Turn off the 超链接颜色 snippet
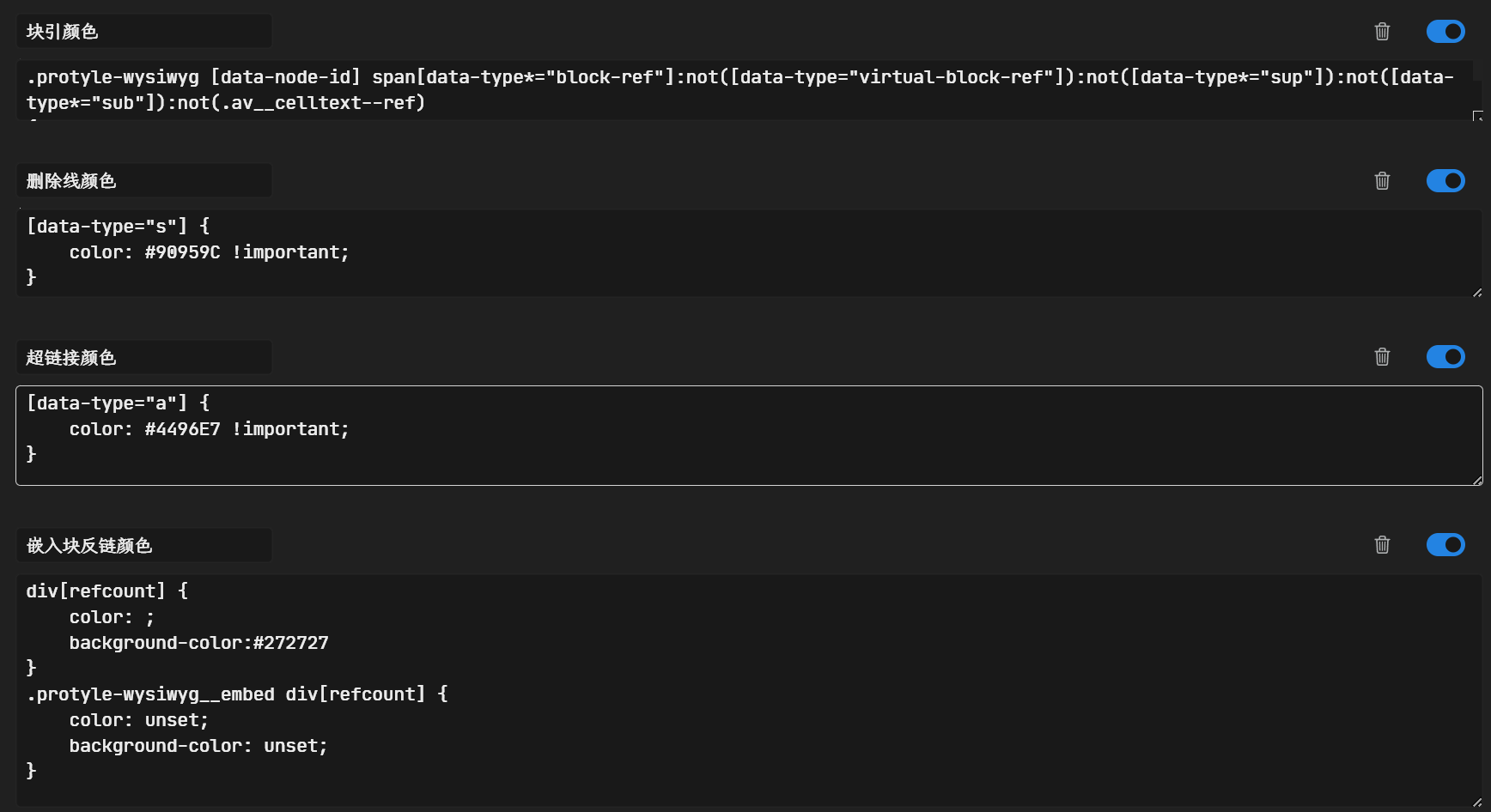Viewport: 1491px width, 812px height. (1445, 357)
